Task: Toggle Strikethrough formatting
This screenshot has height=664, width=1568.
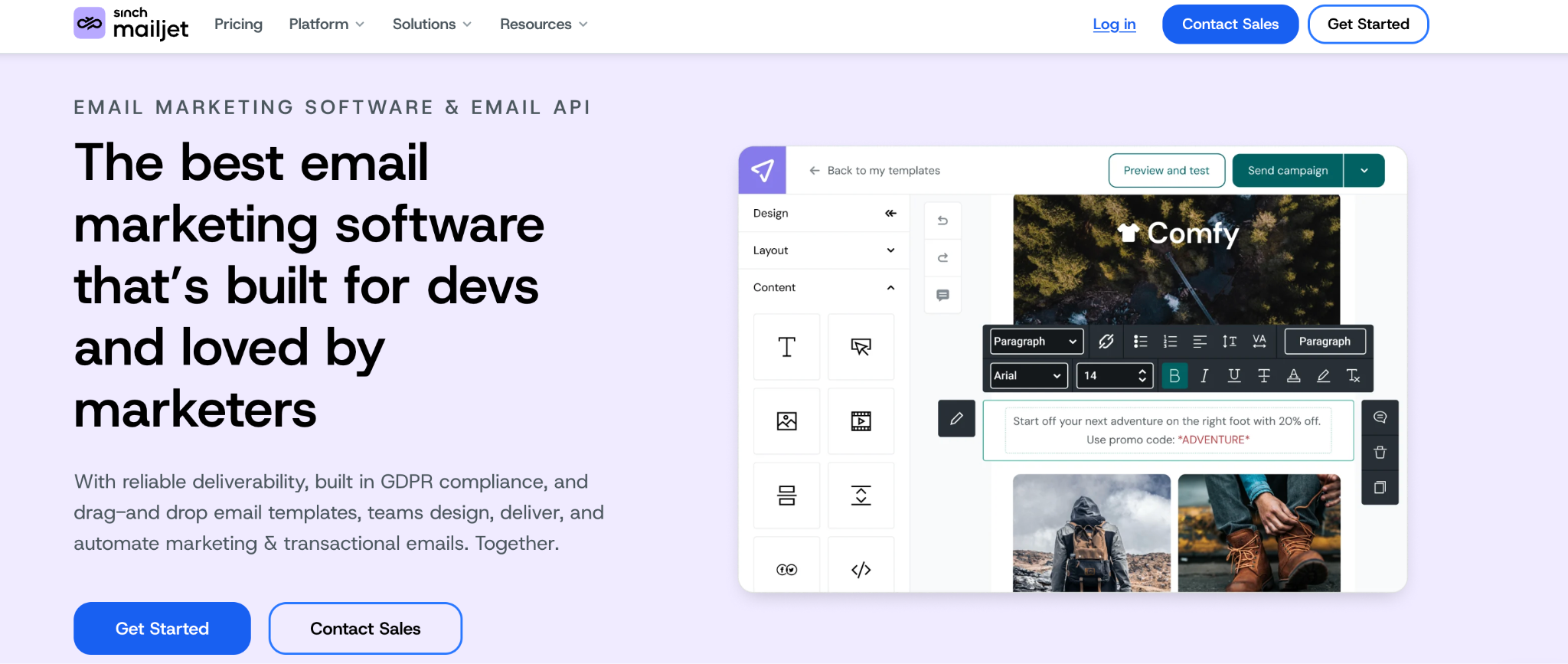Action: pos(1264,376)
